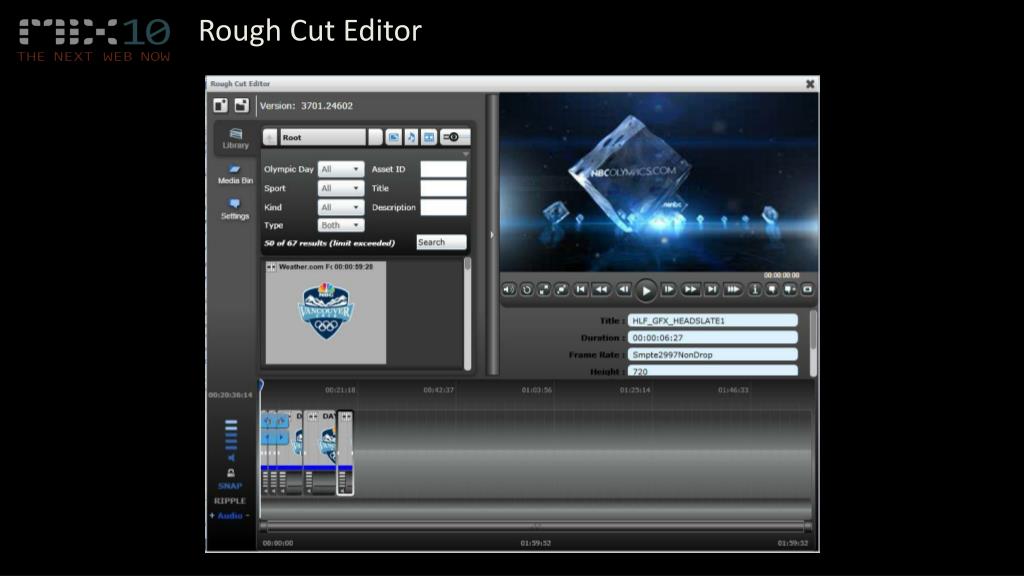This screenshot has width=1024, height=576.
Task: Collapse the library panel splitter arrow
Action: click(492, 234)
